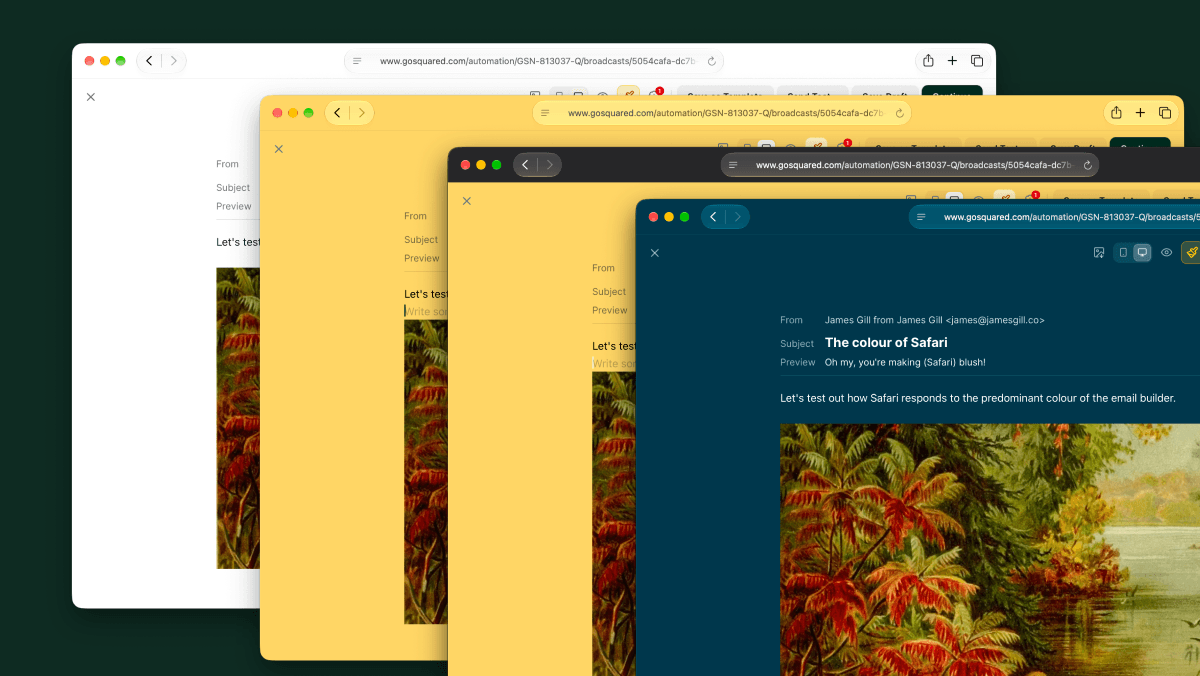The width and height of the screenshot is (1200, 676).
Task: Reload the page in the dark grey Safari window
Action: [1087, 165]
